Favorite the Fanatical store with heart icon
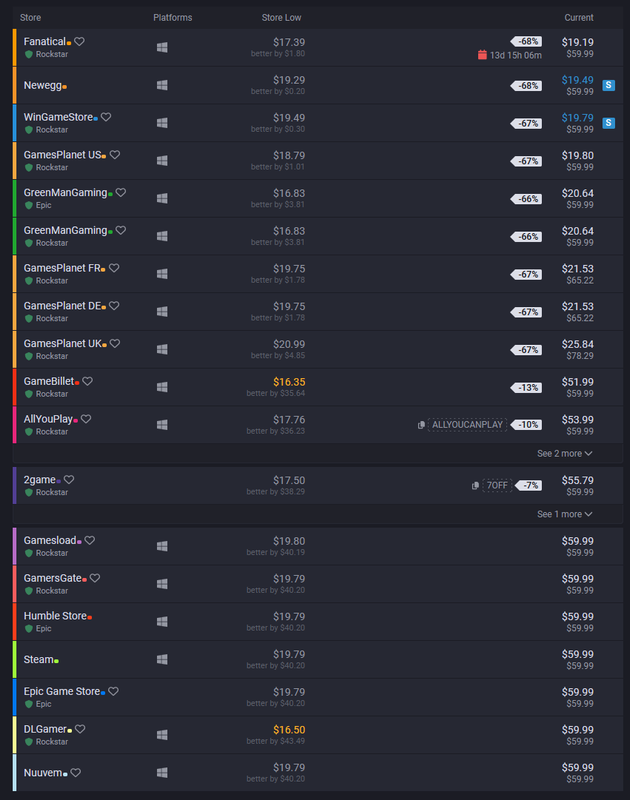This screenshot has width=630, height=800. [79, 42]
